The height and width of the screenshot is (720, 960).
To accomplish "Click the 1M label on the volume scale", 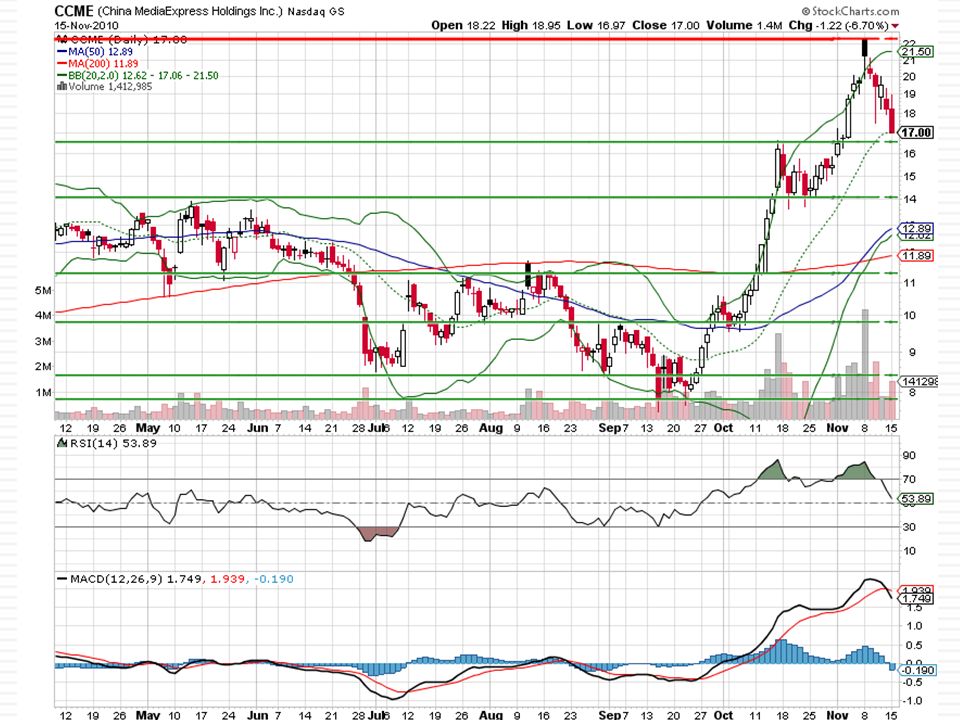I will click(x=43, y=392).
